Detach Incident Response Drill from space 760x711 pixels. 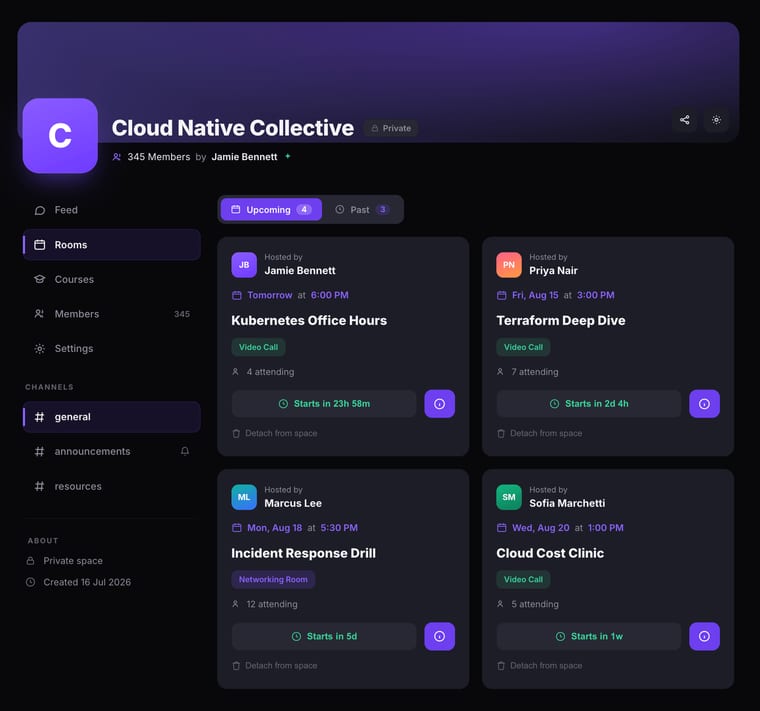[x=275, y=666]
